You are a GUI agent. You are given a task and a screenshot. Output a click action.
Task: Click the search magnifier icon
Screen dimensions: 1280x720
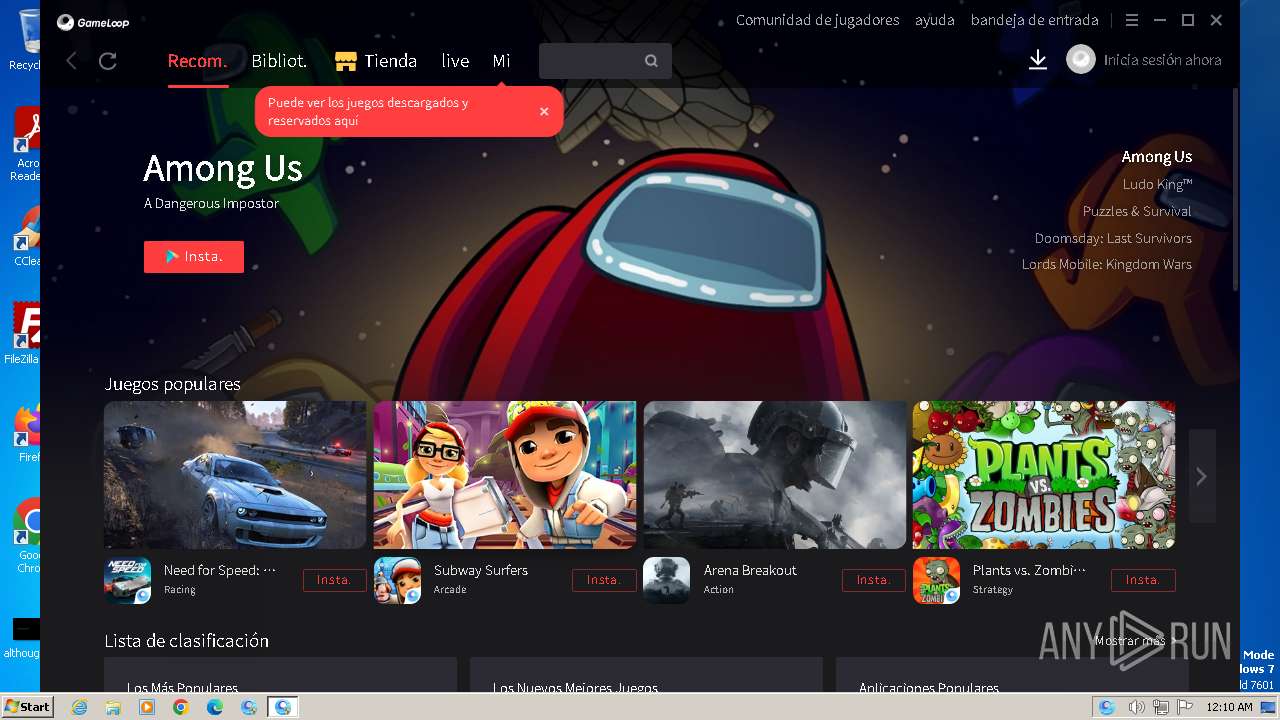point(651,61)
